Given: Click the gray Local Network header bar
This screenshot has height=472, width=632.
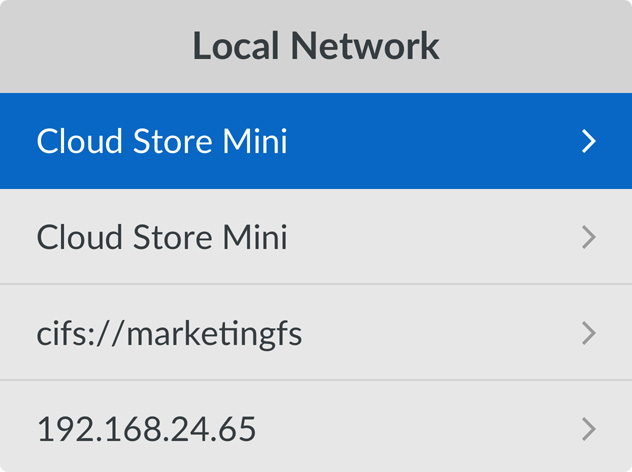Looking at the screenshot, I should [x=316, y=46].
